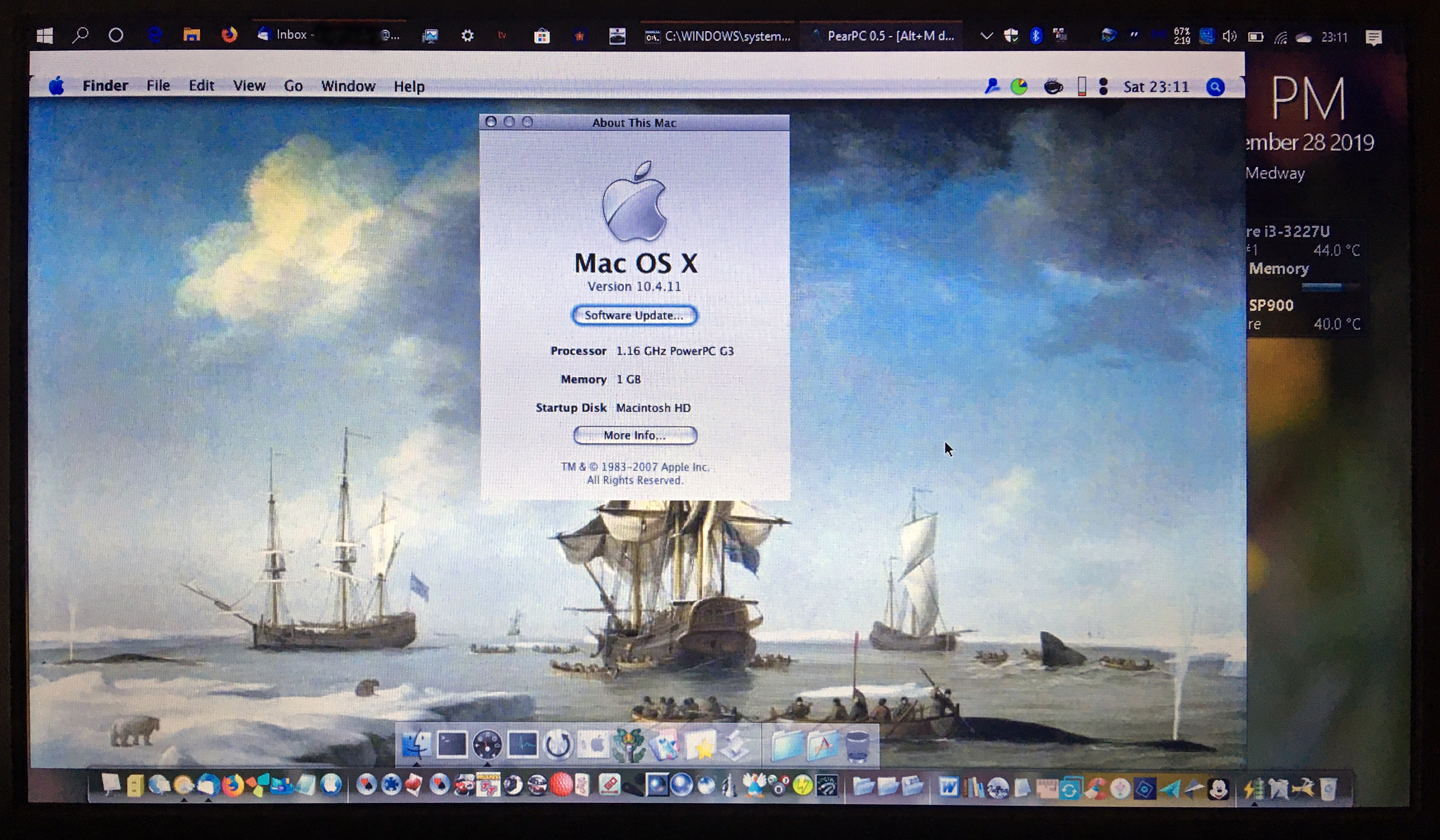This screenshot has height=840, width=1440.
Task: Open Firefox on the Windows taskbar
Action: click(229, 36)
